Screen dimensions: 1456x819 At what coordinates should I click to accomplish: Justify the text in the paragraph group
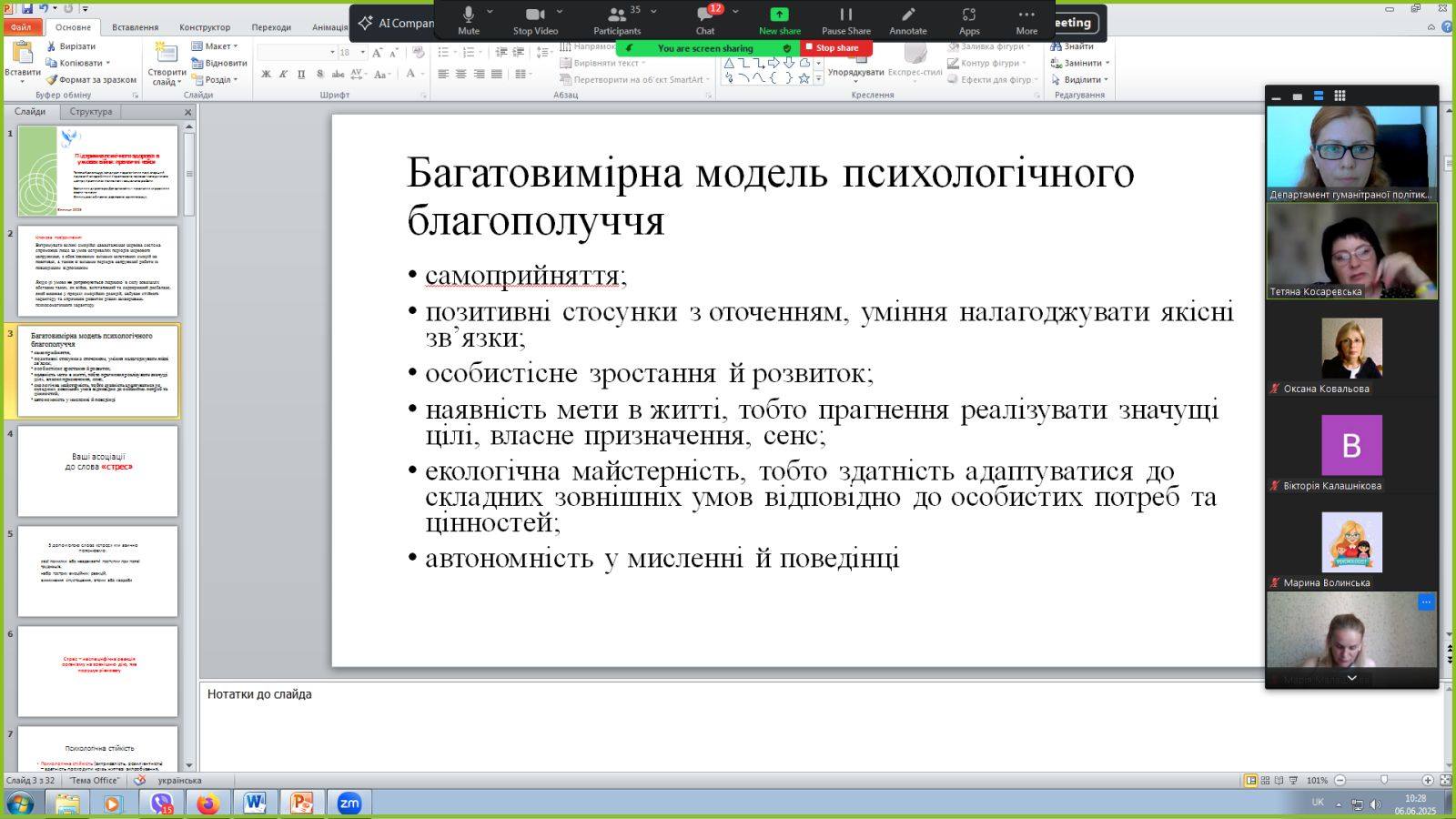pyautogui.click(x=497, y=75)
